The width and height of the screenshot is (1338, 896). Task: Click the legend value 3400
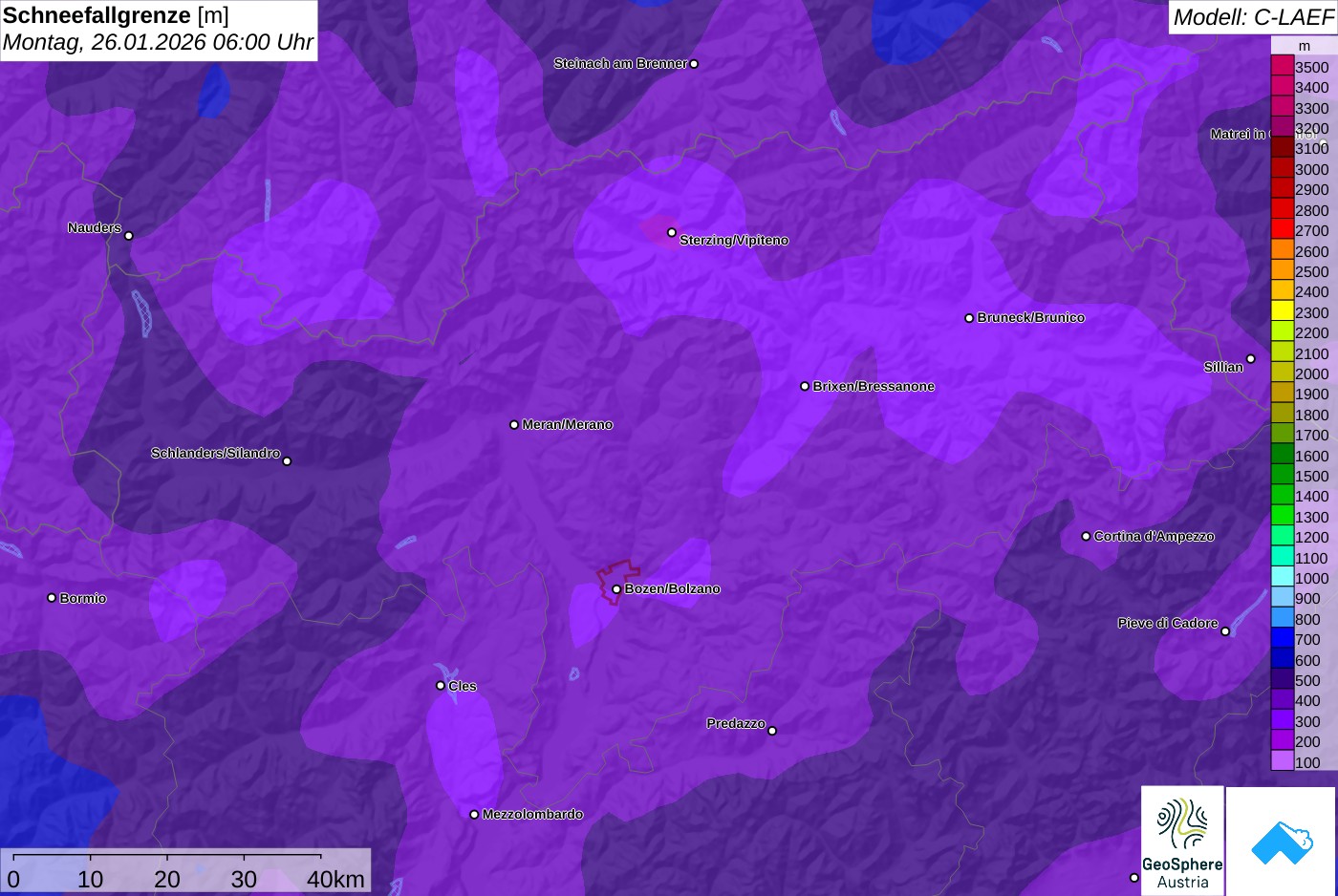click(1311, 87)
